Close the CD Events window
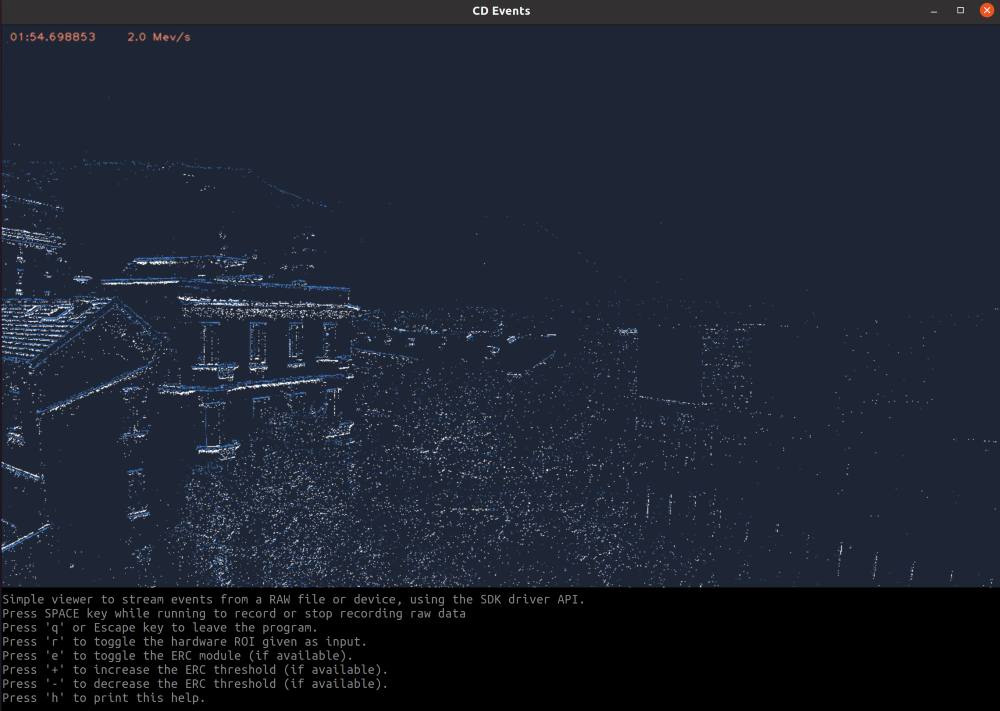Screen dimensions: 1000x711 point(987,10)
